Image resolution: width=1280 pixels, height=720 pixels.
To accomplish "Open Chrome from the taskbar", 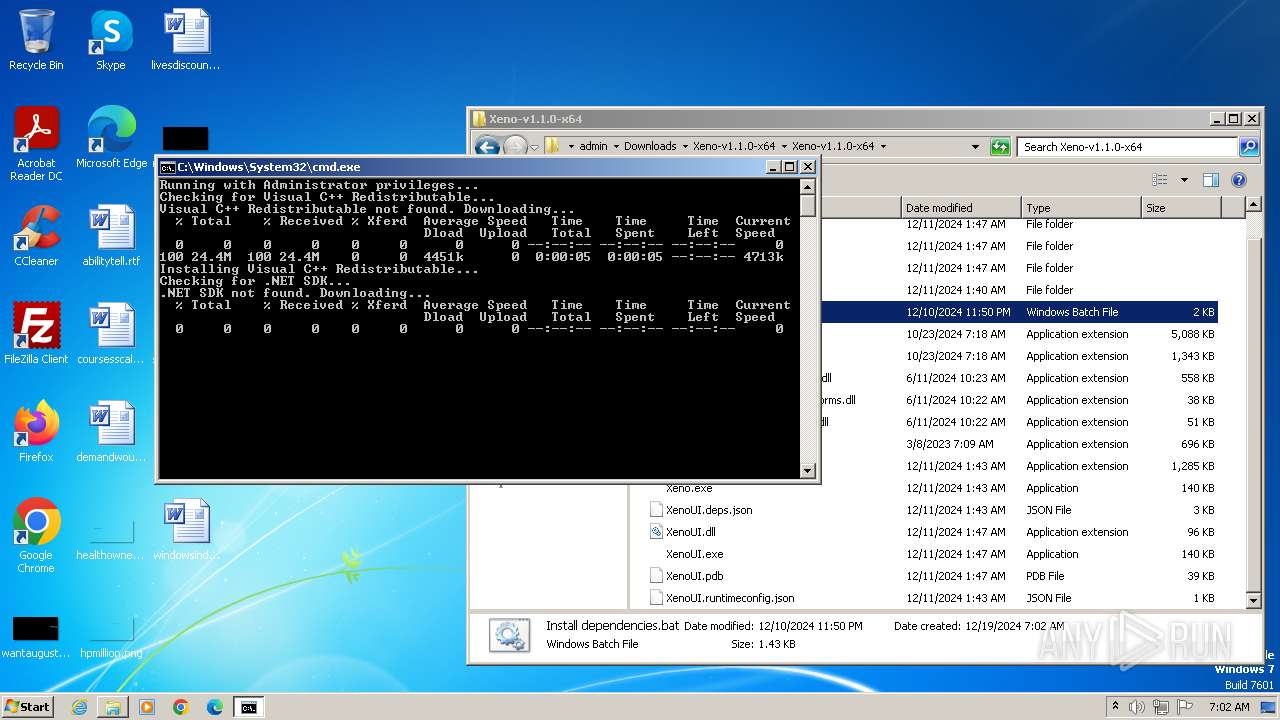I will point(181,707).
